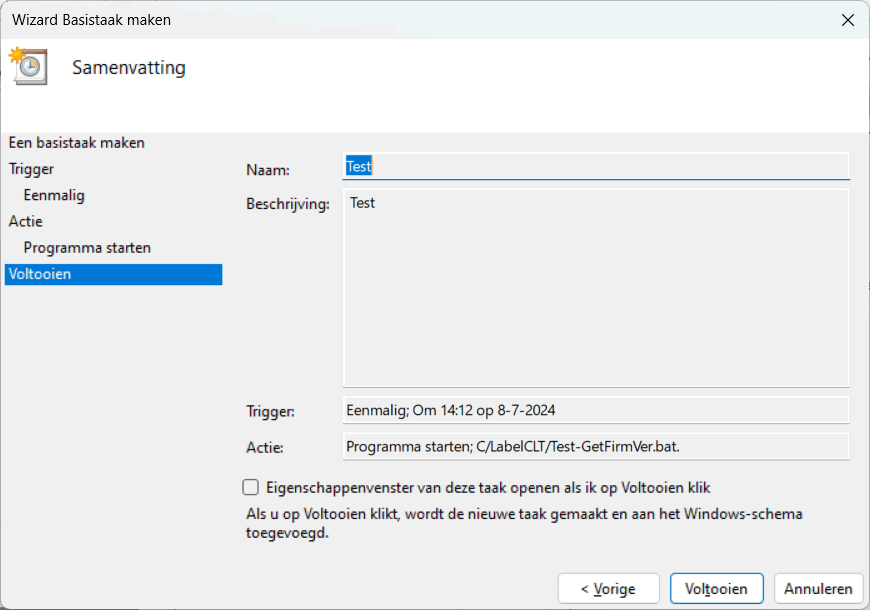Select the Eenmalig sub-step

(54, 195)
